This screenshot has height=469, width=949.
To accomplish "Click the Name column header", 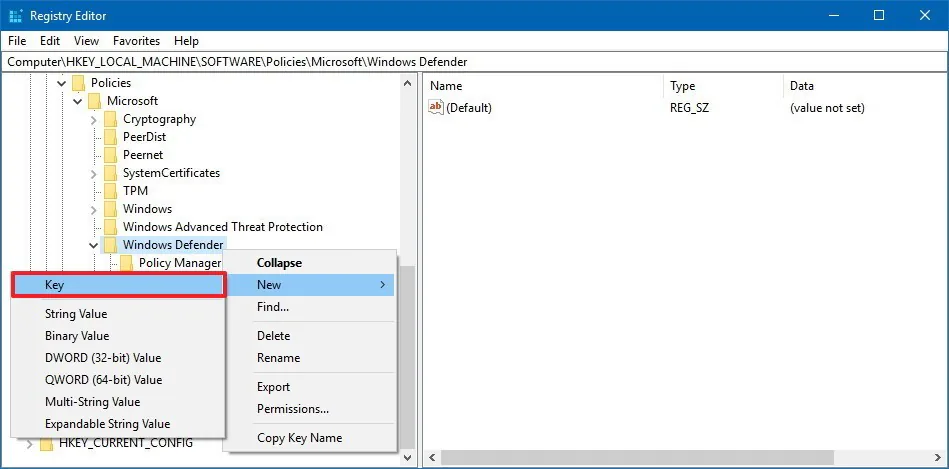I will tap(543, 86).
